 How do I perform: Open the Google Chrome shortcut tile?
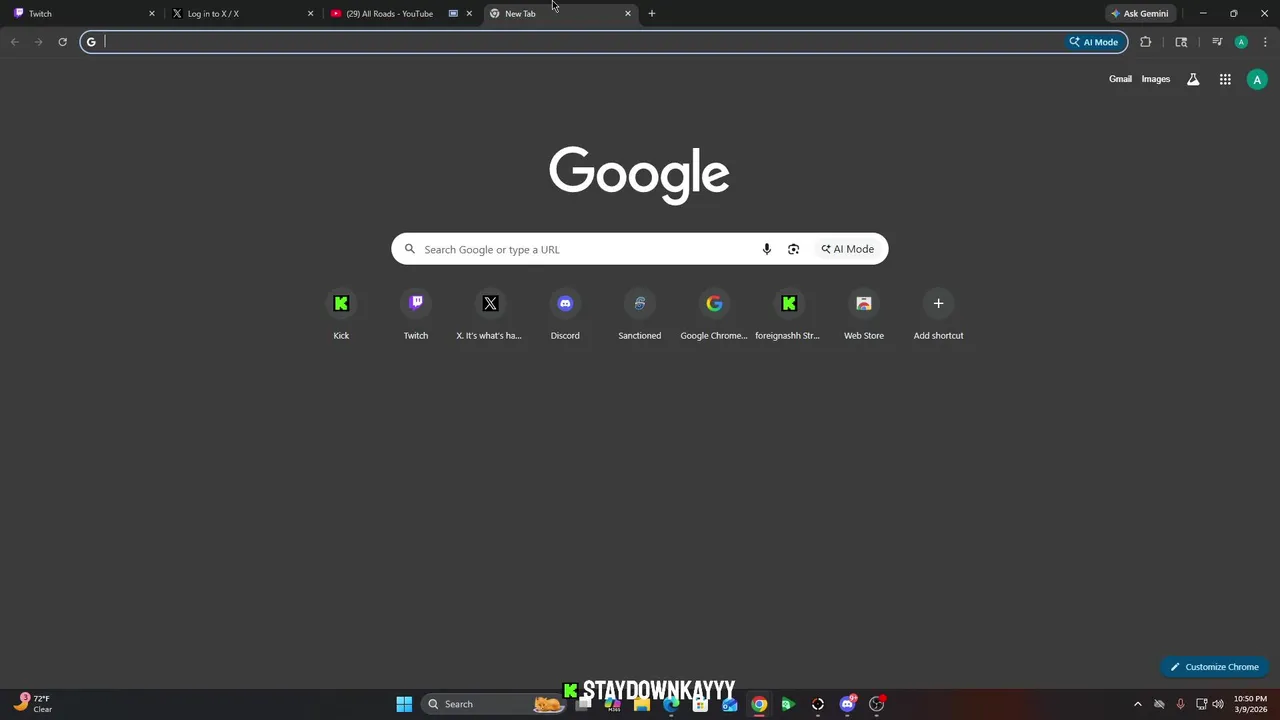click(x=714, y=314)
